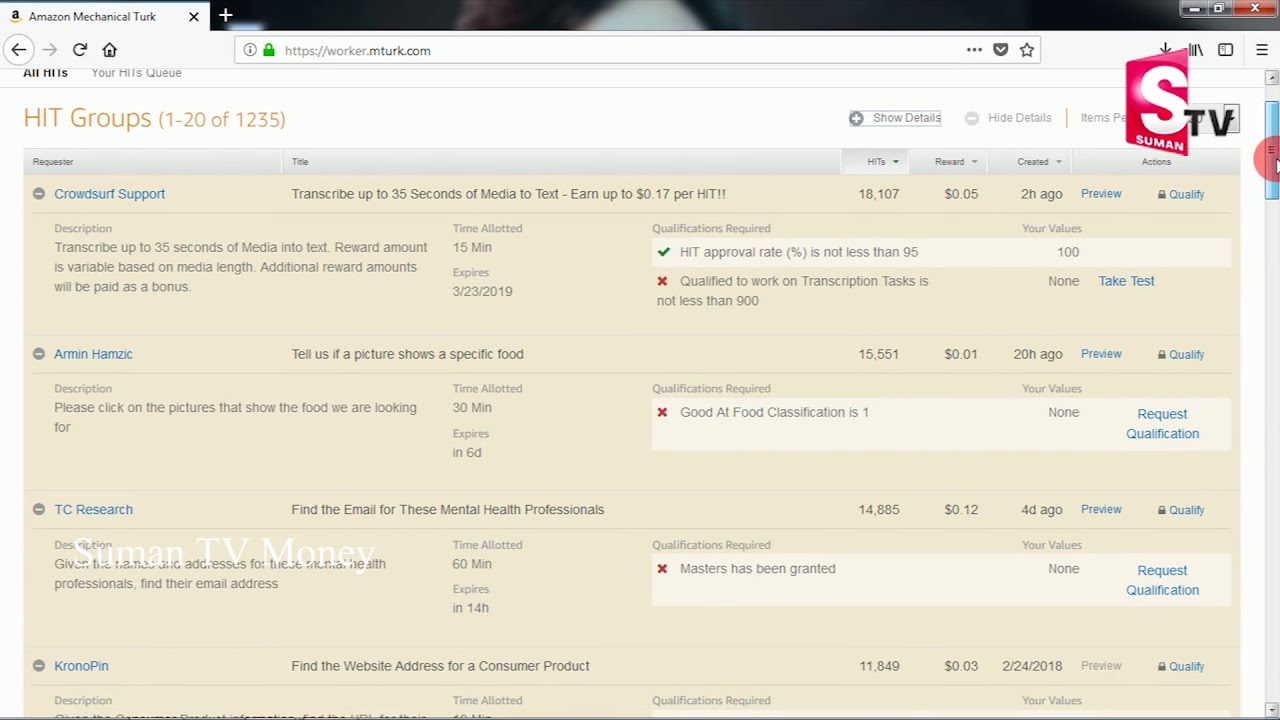Collapse the KronoPin HIT details

[39, 666]
